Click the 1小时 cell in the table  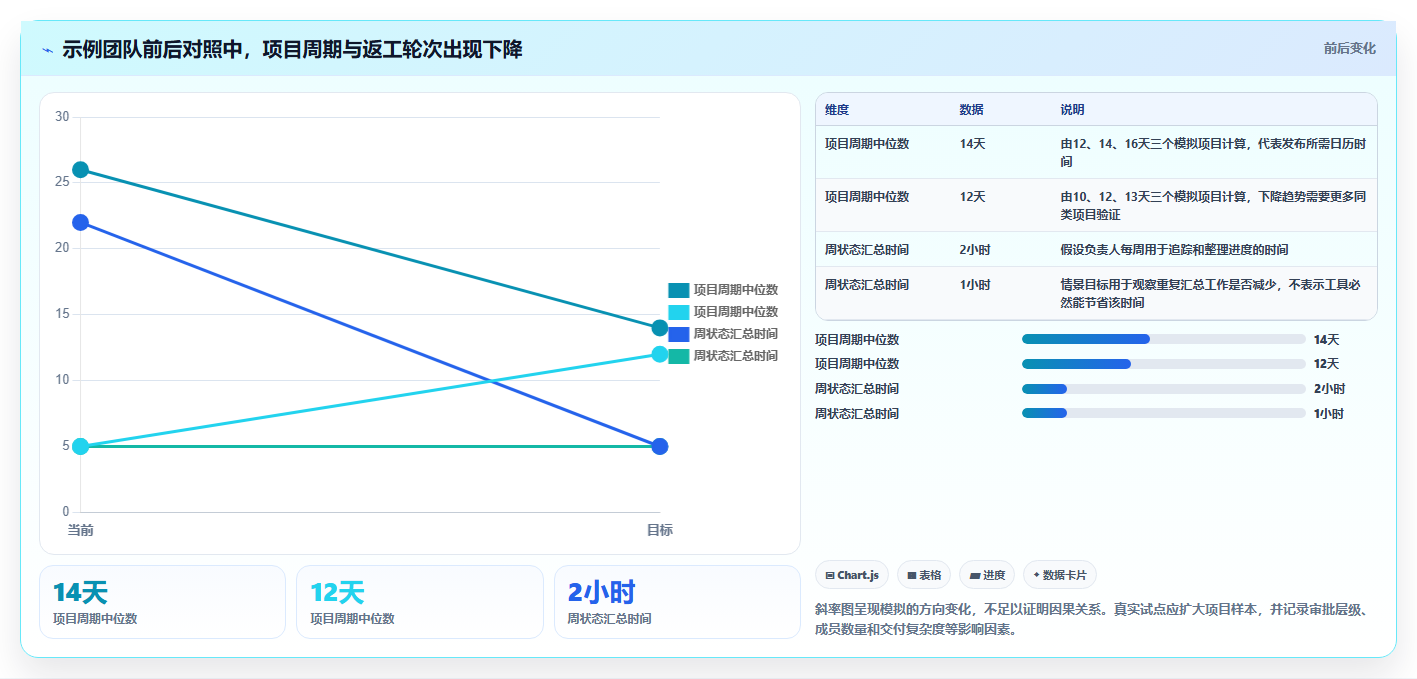click(975, 285)
